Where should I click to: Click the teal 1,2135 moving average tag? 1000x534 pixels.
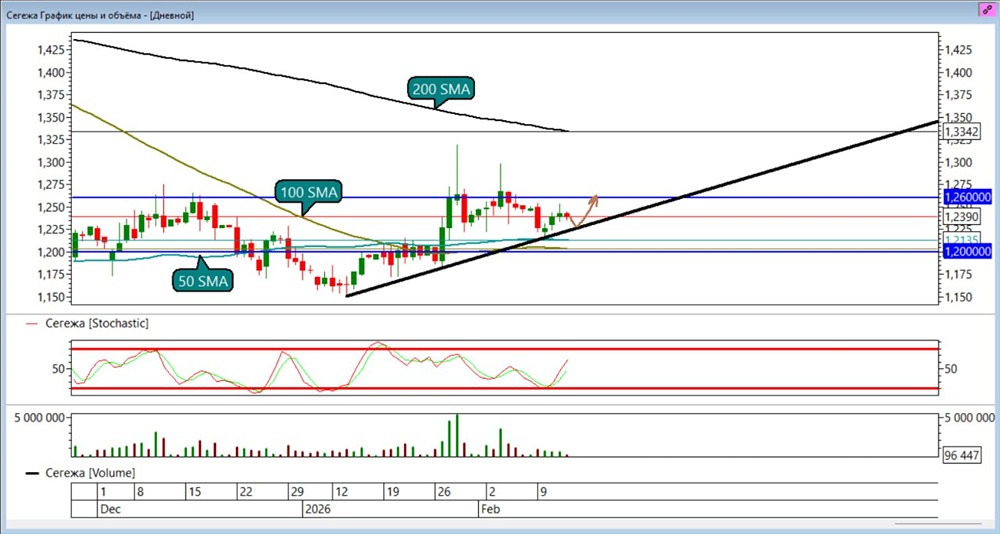[962, 241]
